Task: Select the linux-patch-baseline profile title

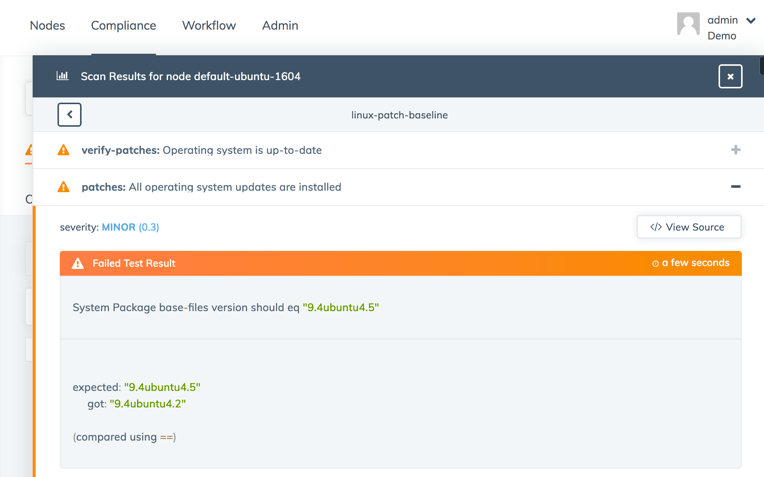Action: pyautogui.click(x=399, y=115)
